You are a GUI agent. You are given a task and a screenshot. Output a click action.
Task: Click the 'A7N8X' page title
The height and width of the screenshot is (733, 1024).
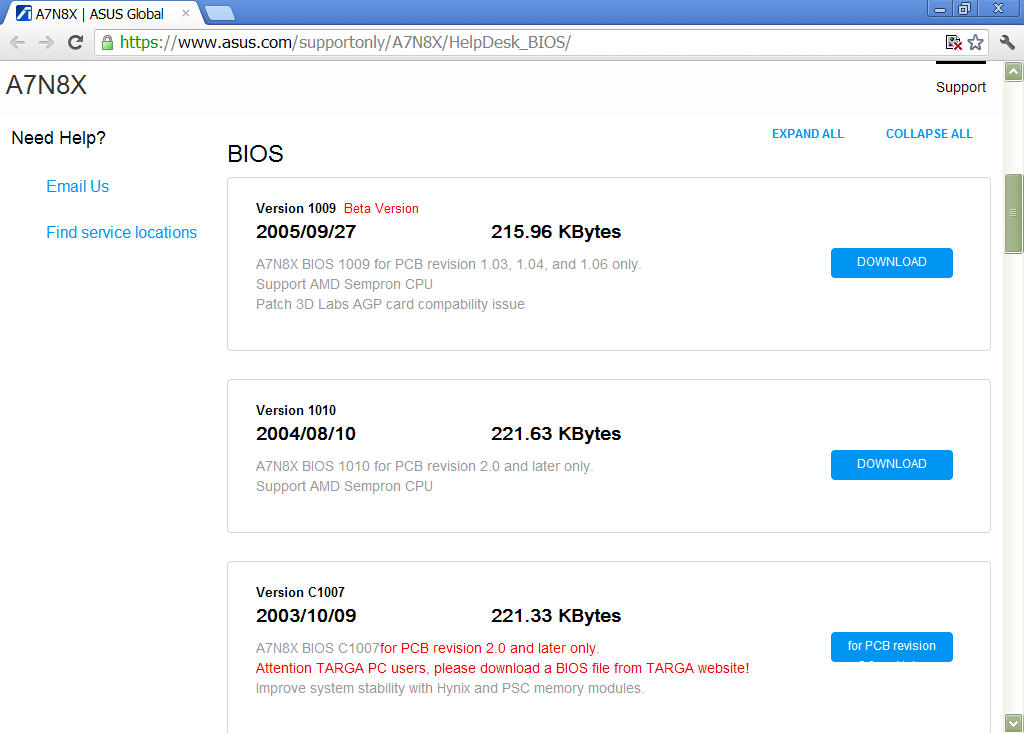point(46,85)
